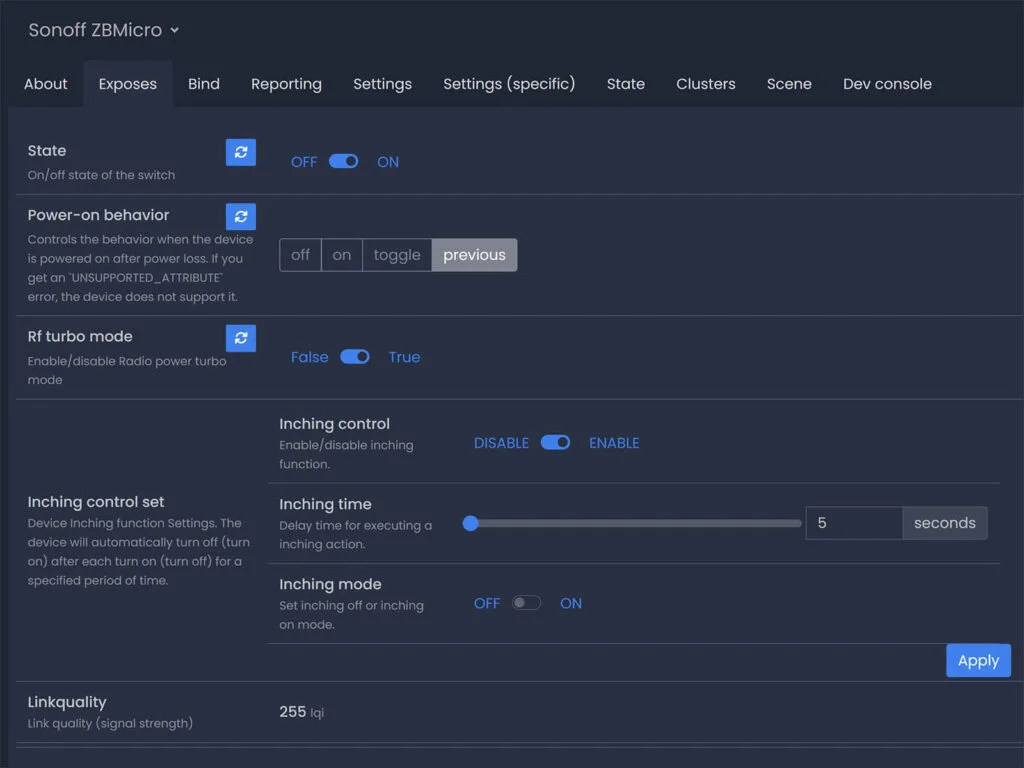Click the 'Power-on behavior' heading
The height and width of the screenshot is (768, 1024).
coord(98,215)
